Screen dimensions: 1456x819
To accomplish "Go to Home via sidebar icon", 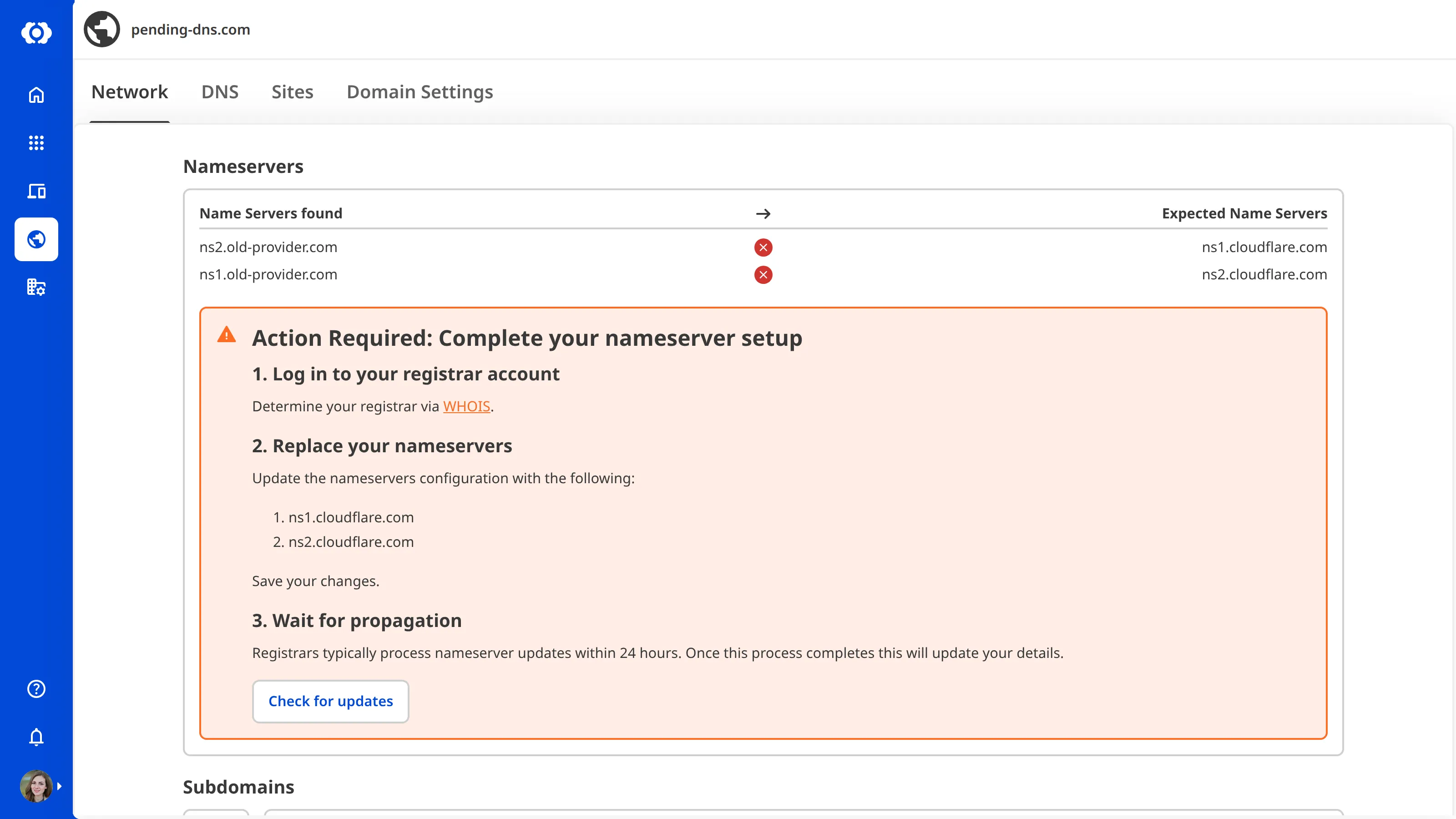I will pyautogui.click(x=36, y=95).
